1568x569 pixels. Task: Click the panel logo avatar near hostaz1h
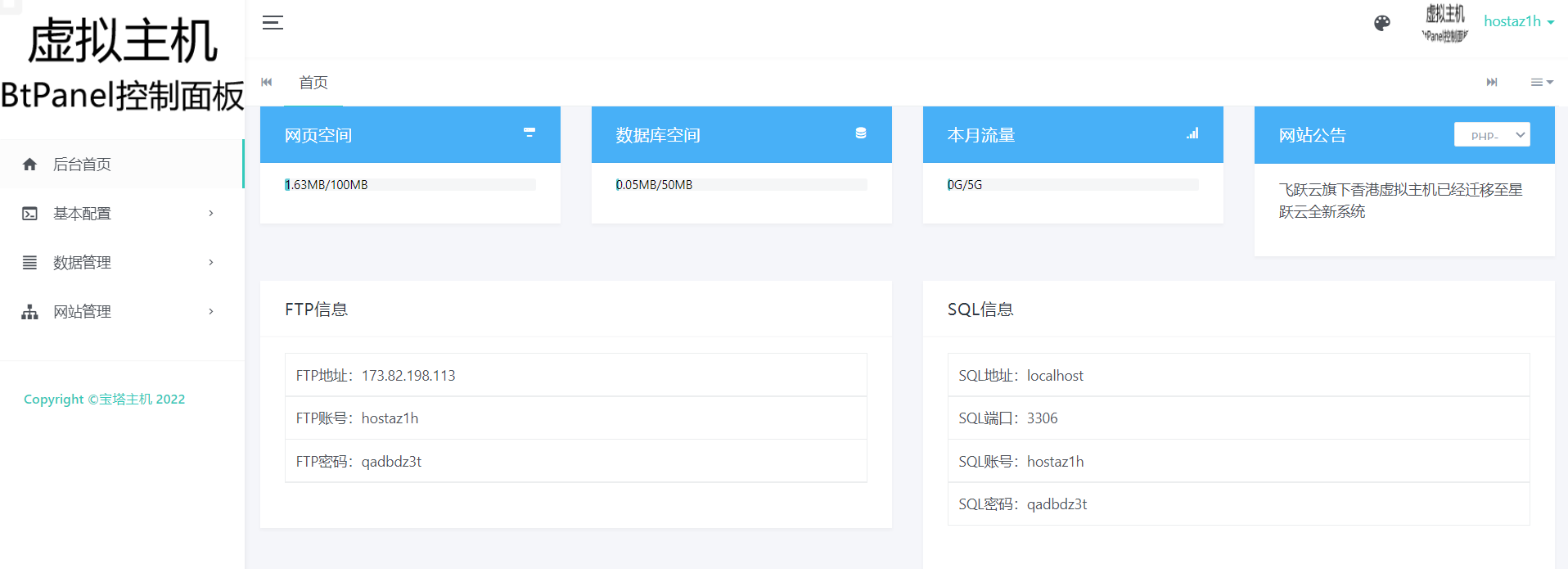pyautogui.click(x=1445, y=23)
